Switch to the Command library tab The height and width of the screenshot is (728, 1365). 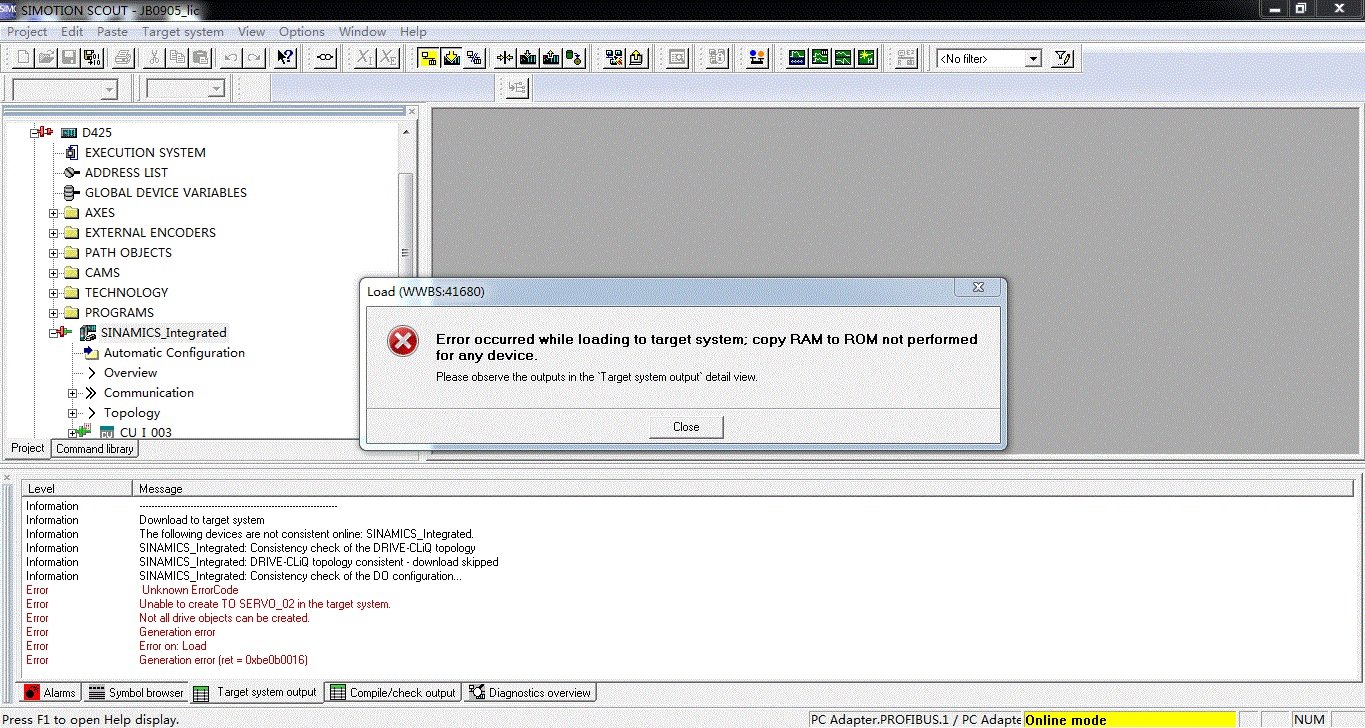[95, 449]
